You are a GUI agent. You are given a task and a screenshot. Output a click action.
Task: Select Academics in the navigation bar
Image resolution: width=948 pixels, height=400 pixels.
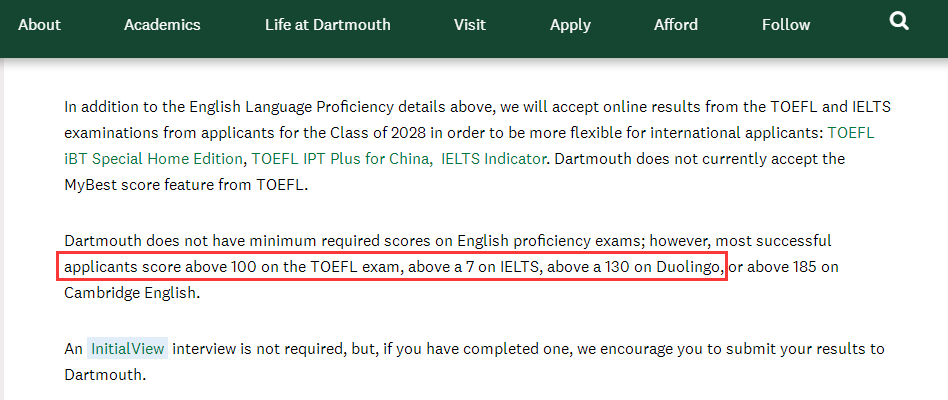(x=162, y=25)
